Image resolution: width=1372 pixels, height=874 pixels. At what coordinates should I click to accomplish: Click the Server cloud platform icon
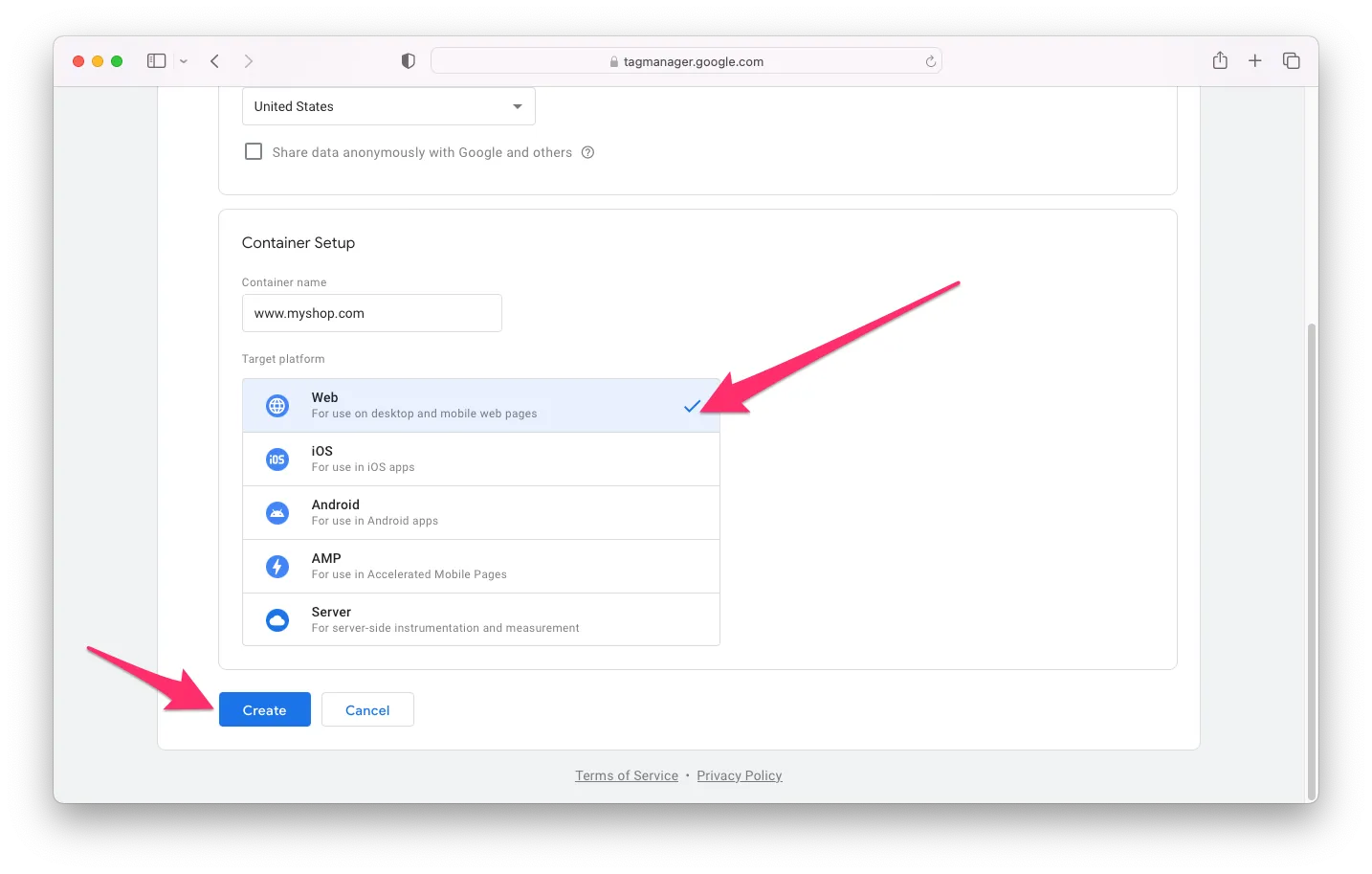click(x=277, y=620)
